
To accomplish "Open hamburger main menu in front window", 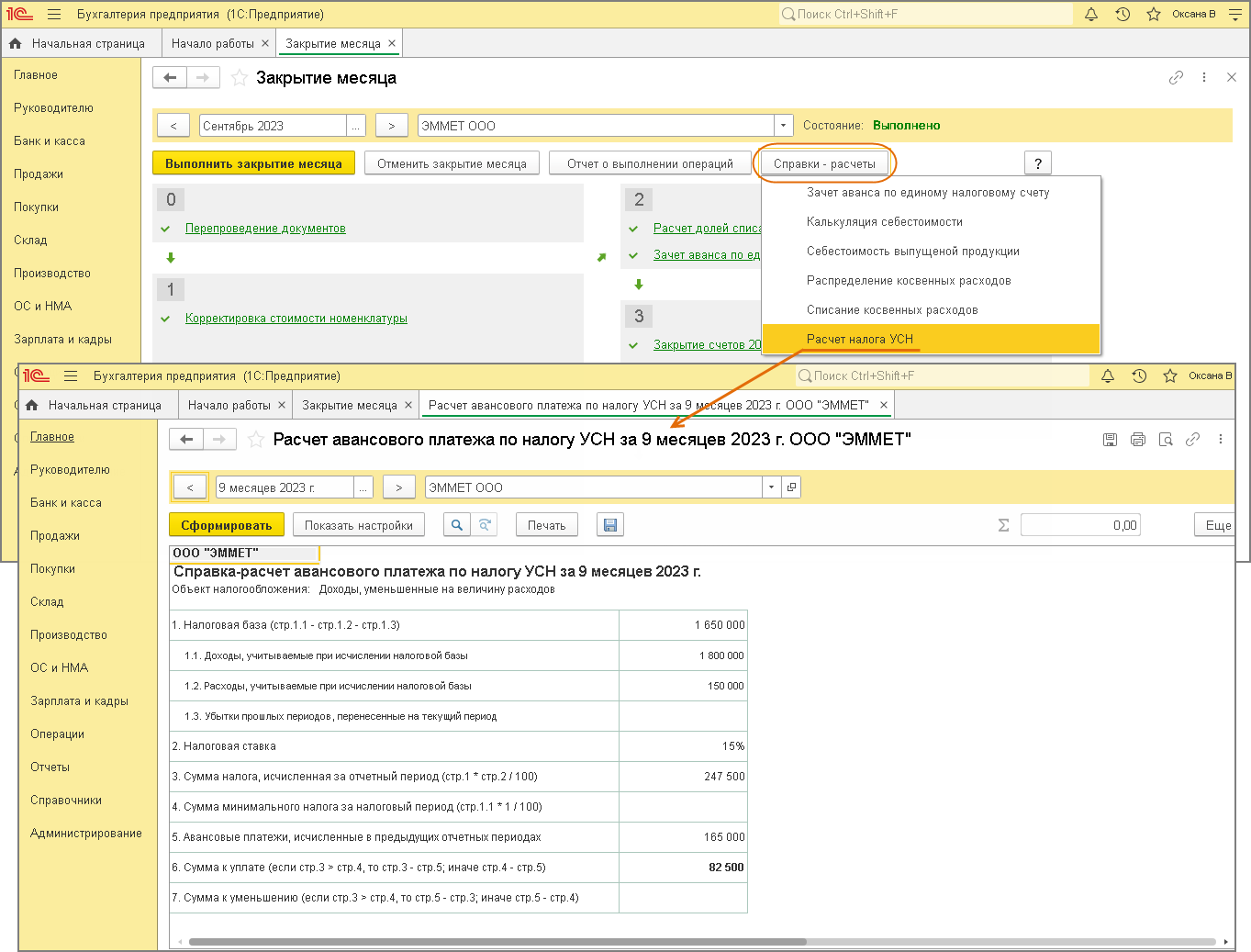I will 71,376.
